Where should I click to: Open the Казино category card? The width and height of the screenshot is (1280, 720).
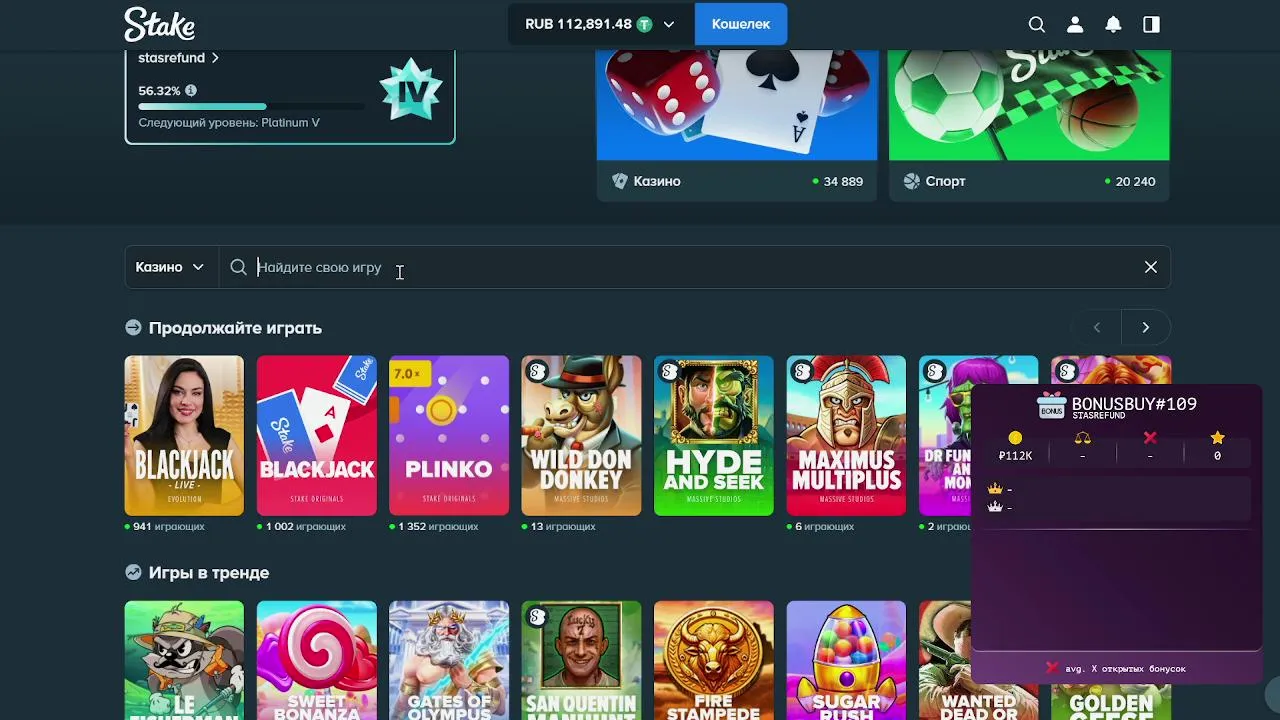[737, 125]
